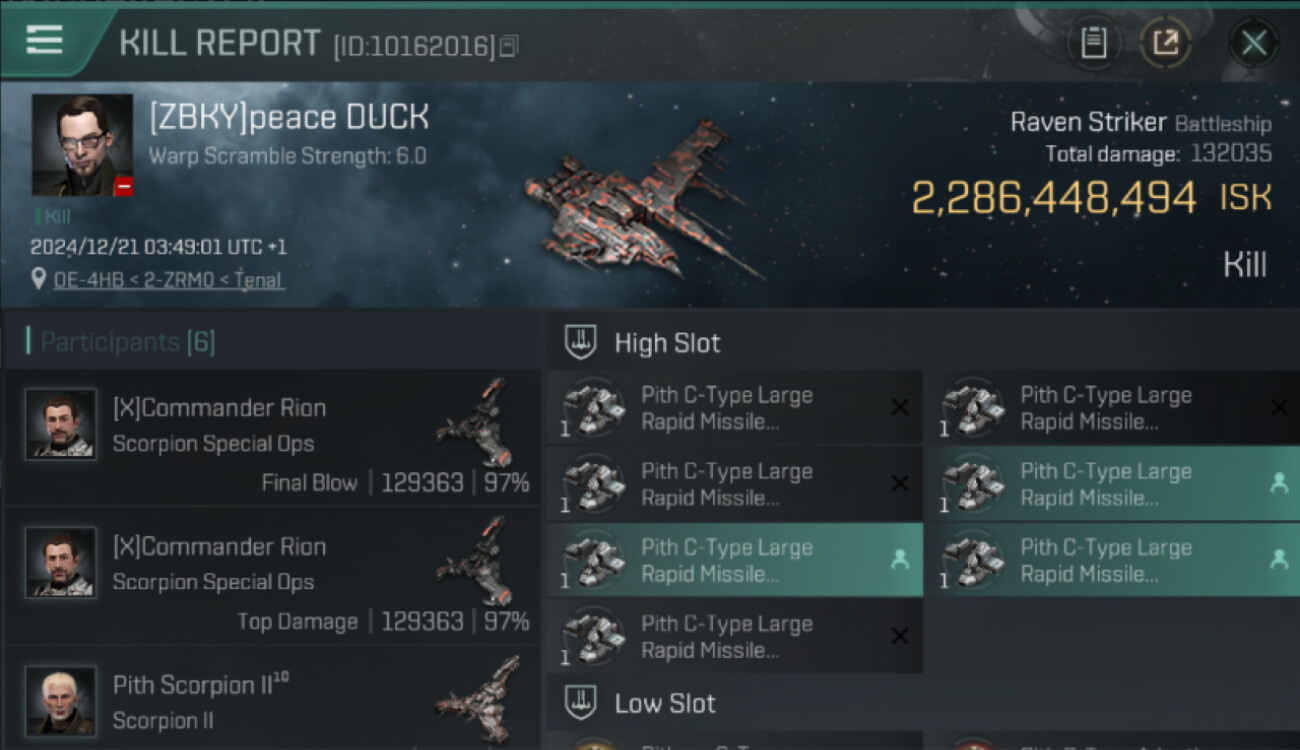This screenshot has height=750, width=1300.
Task: Share the kill report via export icon
Action: click(1165, 43)
